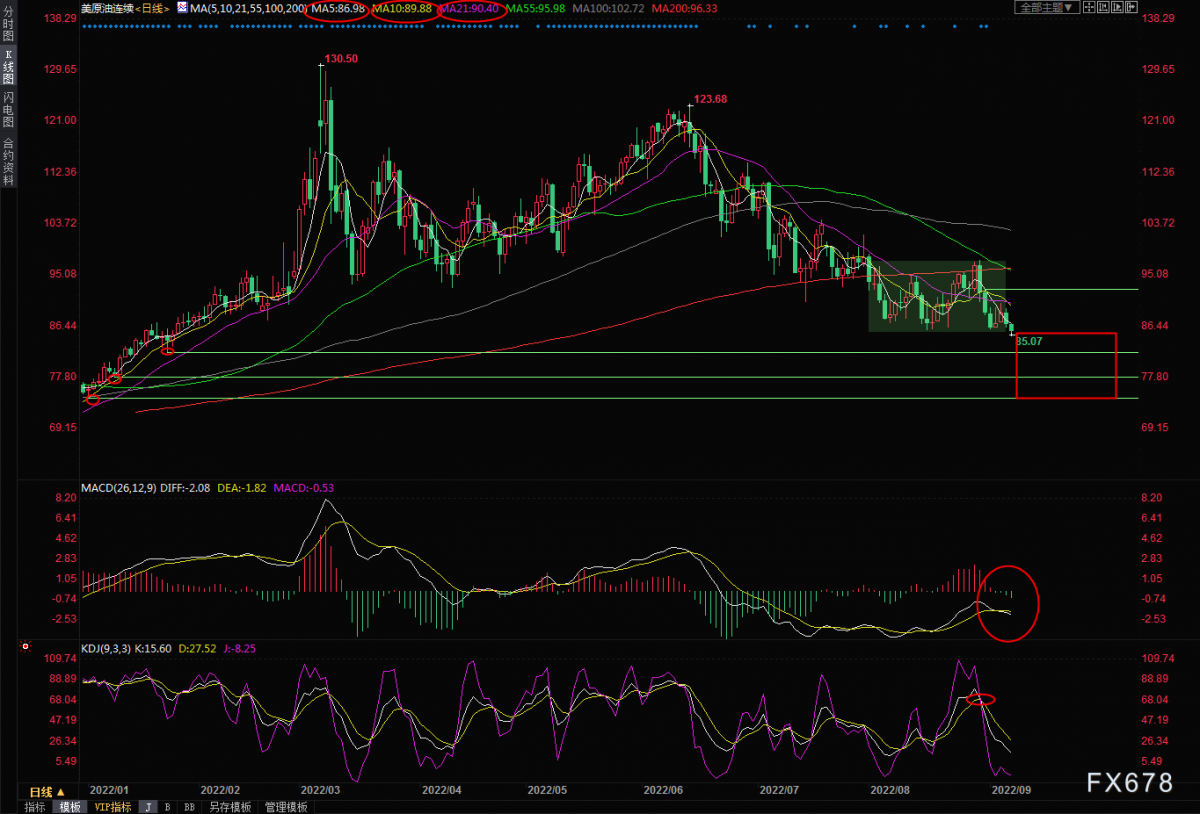Click the crosshair move icon at top right
This screenshot has width=1200, height=814.
1089,7
